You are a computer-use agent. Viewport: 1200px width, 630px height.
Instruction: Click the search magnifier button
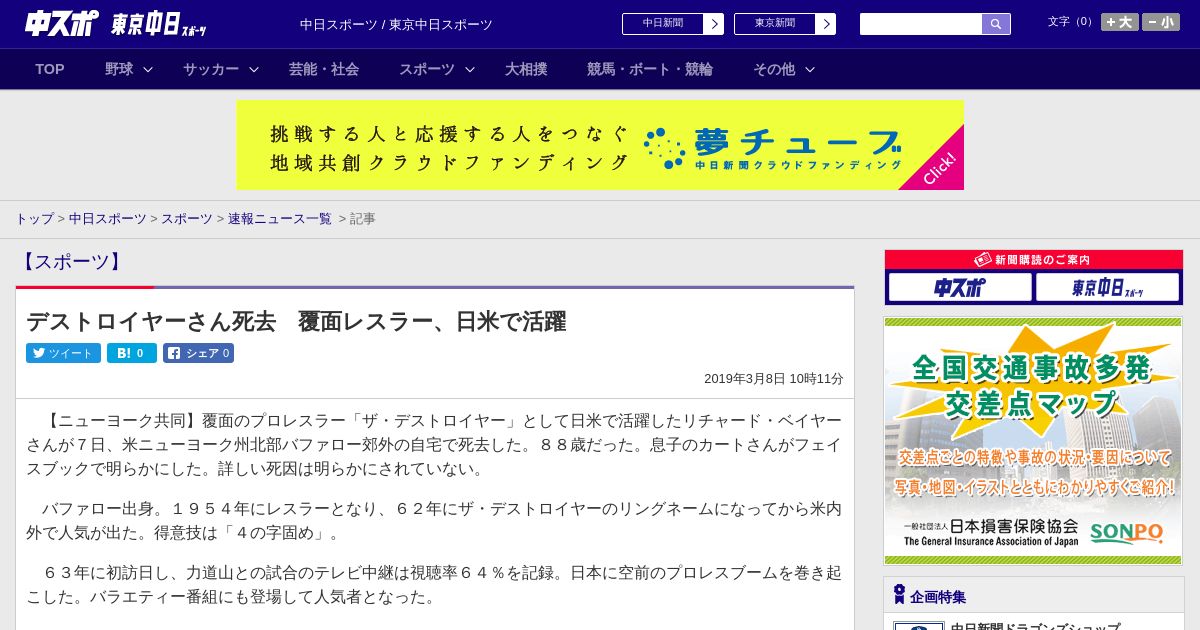pos(996,24)
